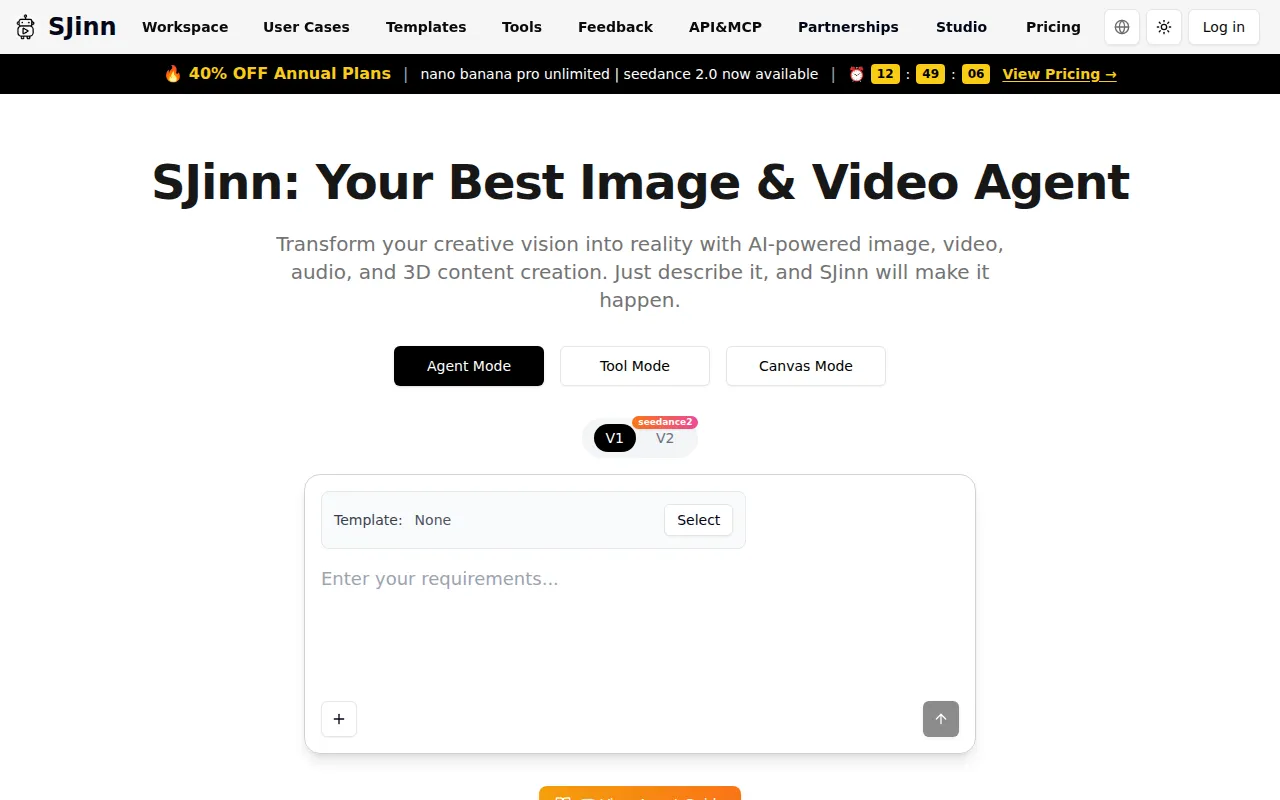Navigate to API&MCP
The height and width of the screenshot is (800, 1280).
pos(725,27)
